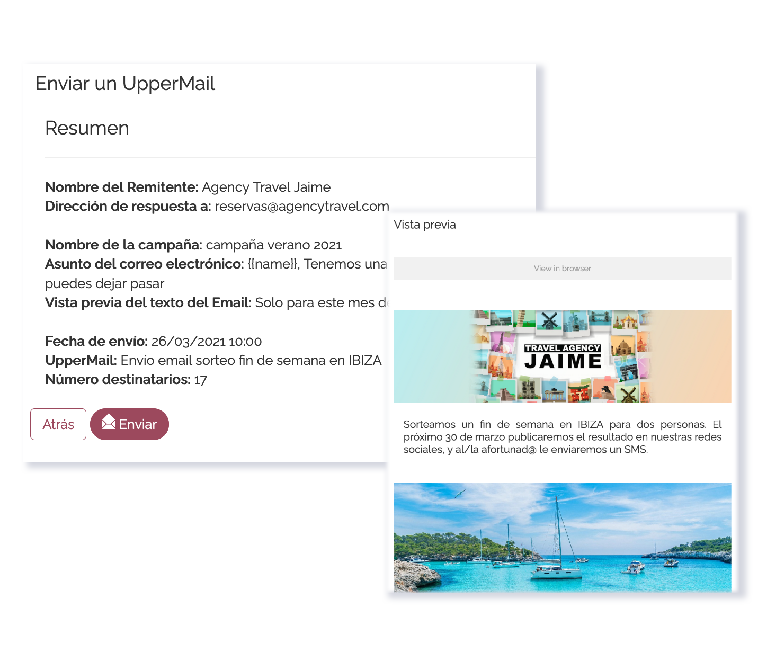Click the Atrás back button
This screenshot has height=657, width=762.
point(58,424)
